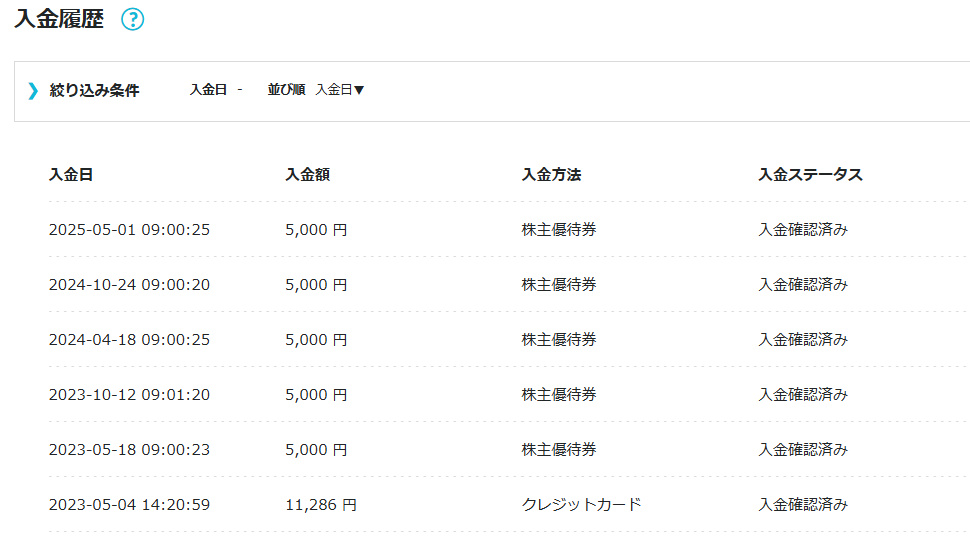
Task: Expand the 絞り込み条件 chevron arrow
Action: click(33, 91)
